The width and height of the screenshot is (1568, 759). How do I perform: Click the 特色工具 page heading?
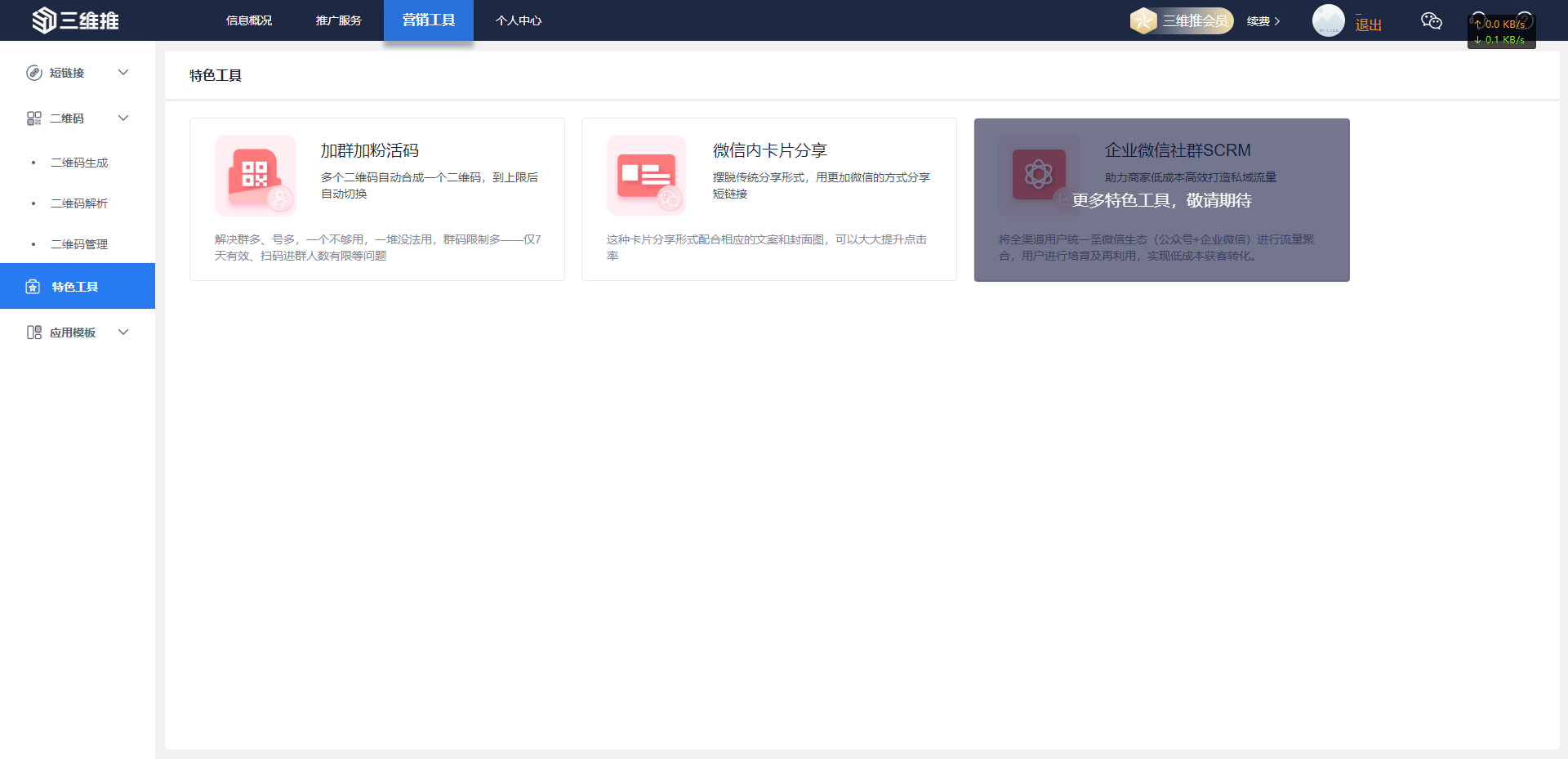216,75
